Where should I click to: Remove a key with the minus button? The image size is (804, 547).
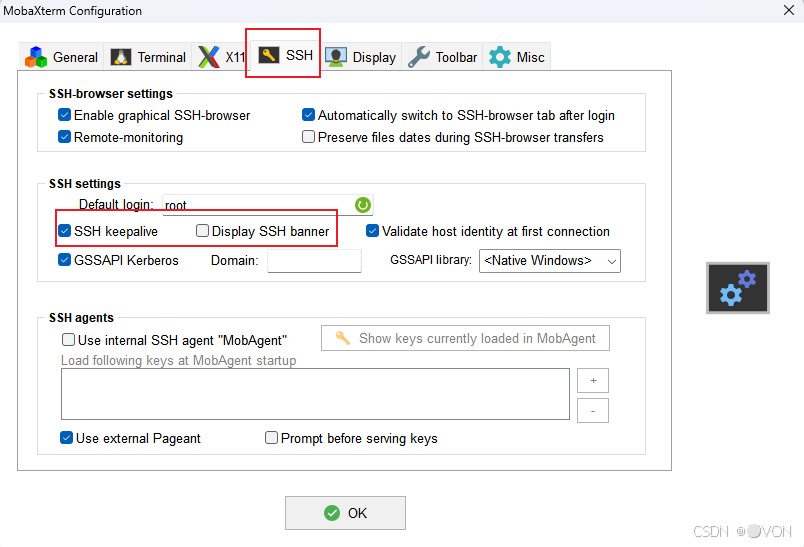pyautogui.click(x=593, y=411)
